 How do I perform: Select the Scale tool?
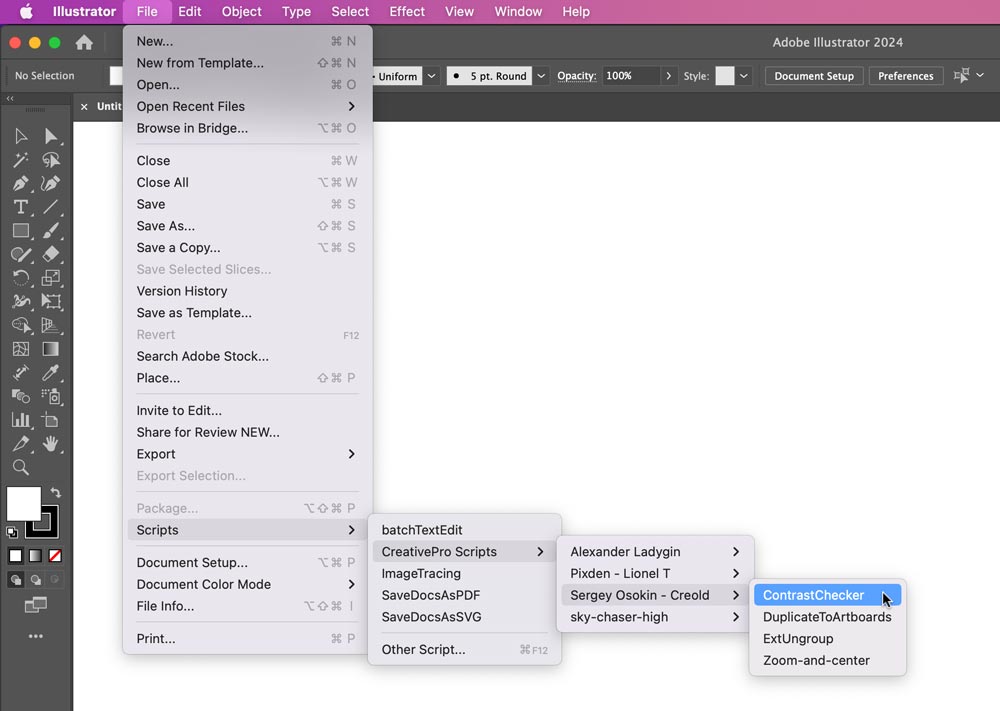[x=50, y=278]
